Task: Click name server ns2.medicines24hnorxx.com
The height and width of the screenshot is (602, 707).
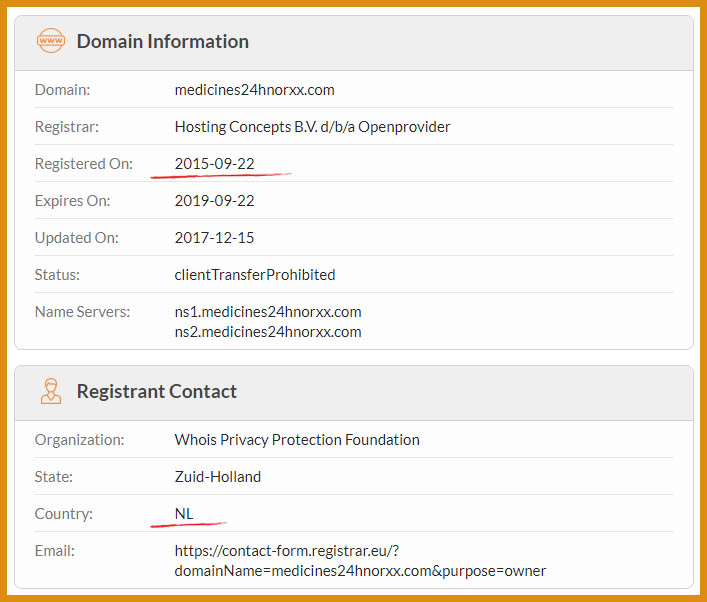Action: (268, 332)
